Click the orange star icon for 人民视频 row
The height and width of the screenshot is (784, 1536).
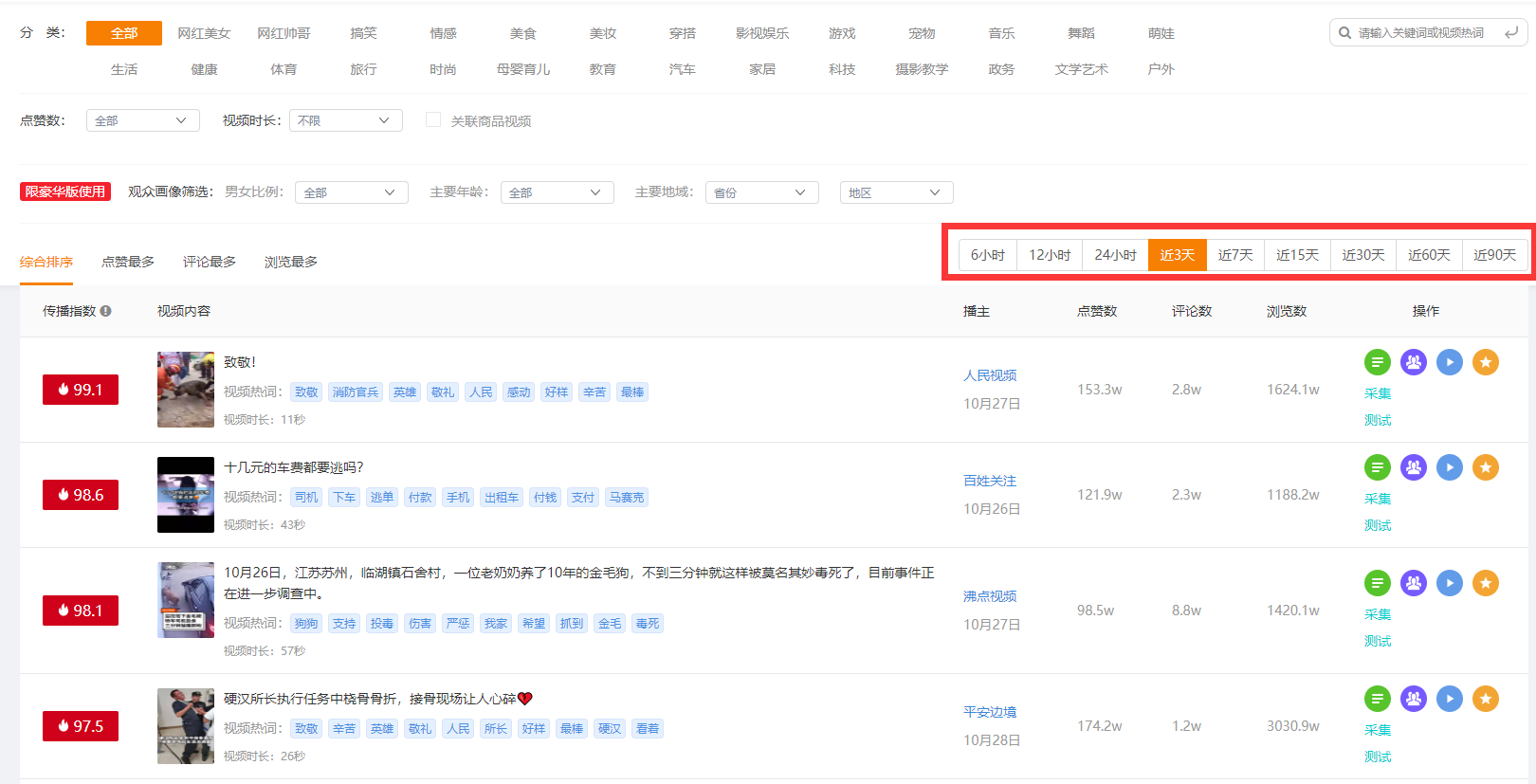point(1485,362)
